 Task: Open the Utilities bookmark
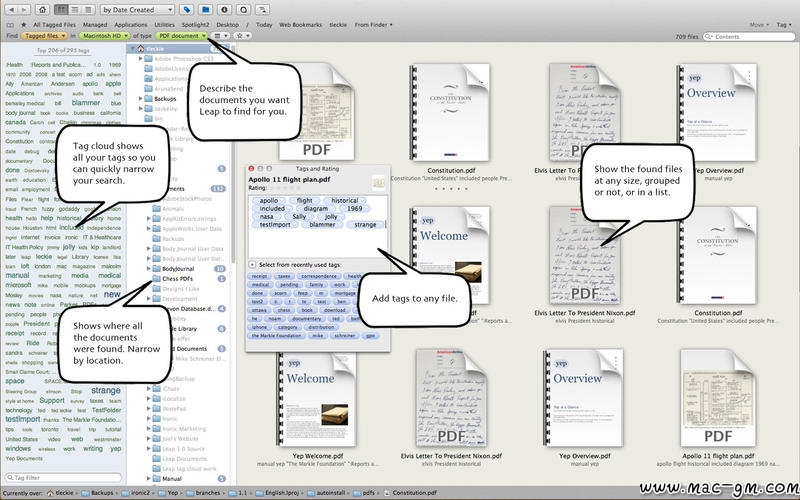click(x=164, y=24)
